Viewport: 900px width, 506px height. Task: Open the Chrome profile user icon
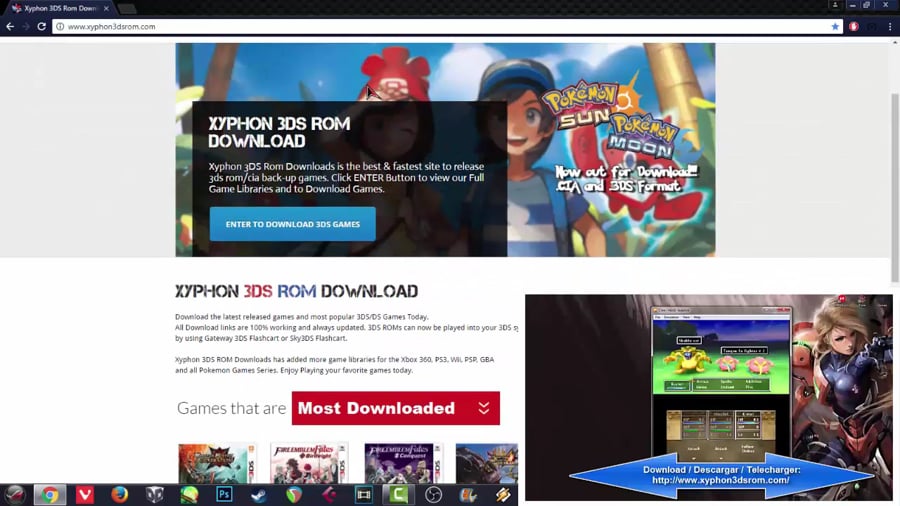pos(835,5)
